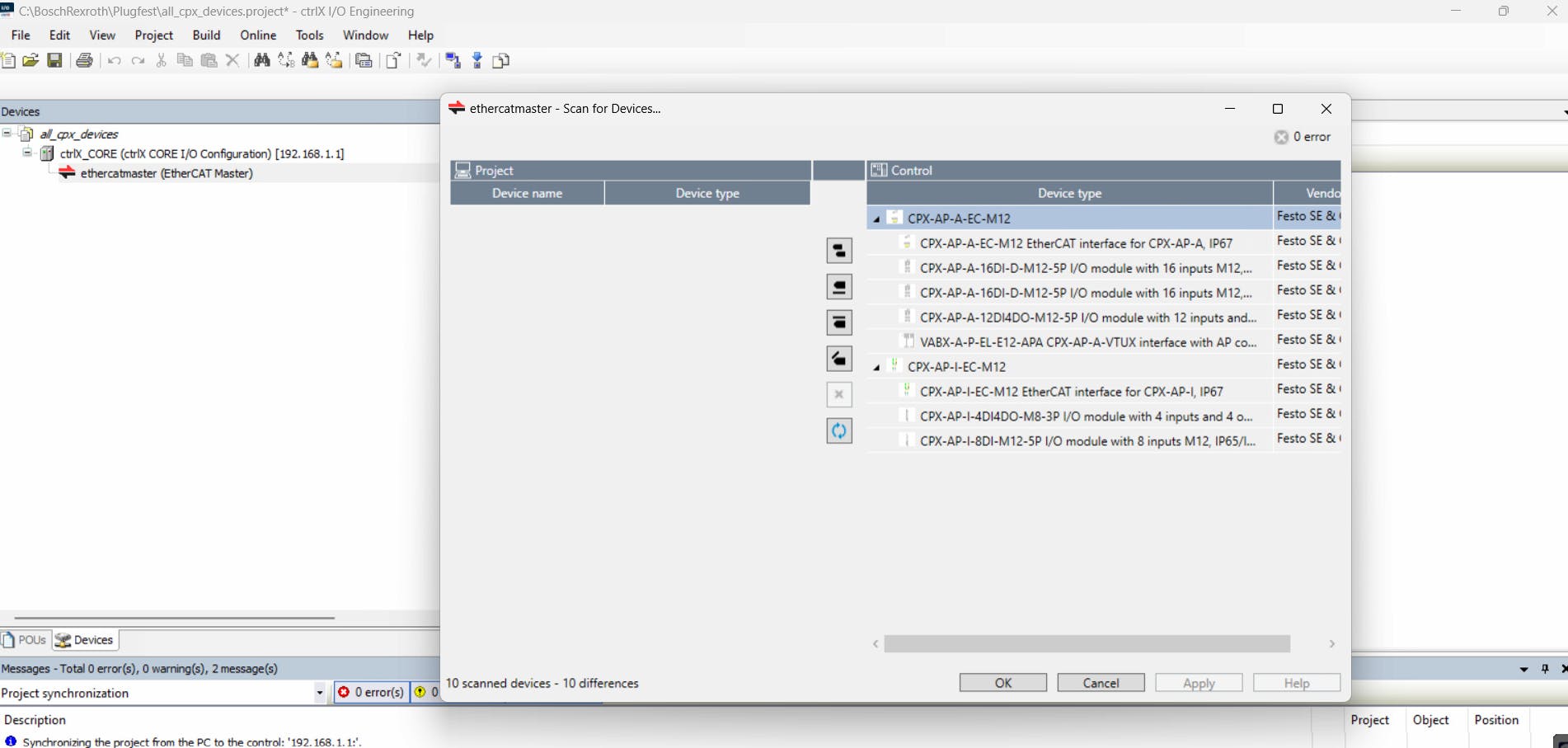This screenshot has width=1568, height=748.
Task: Click the blue refresh scan button
Action: tap(839, 430)
